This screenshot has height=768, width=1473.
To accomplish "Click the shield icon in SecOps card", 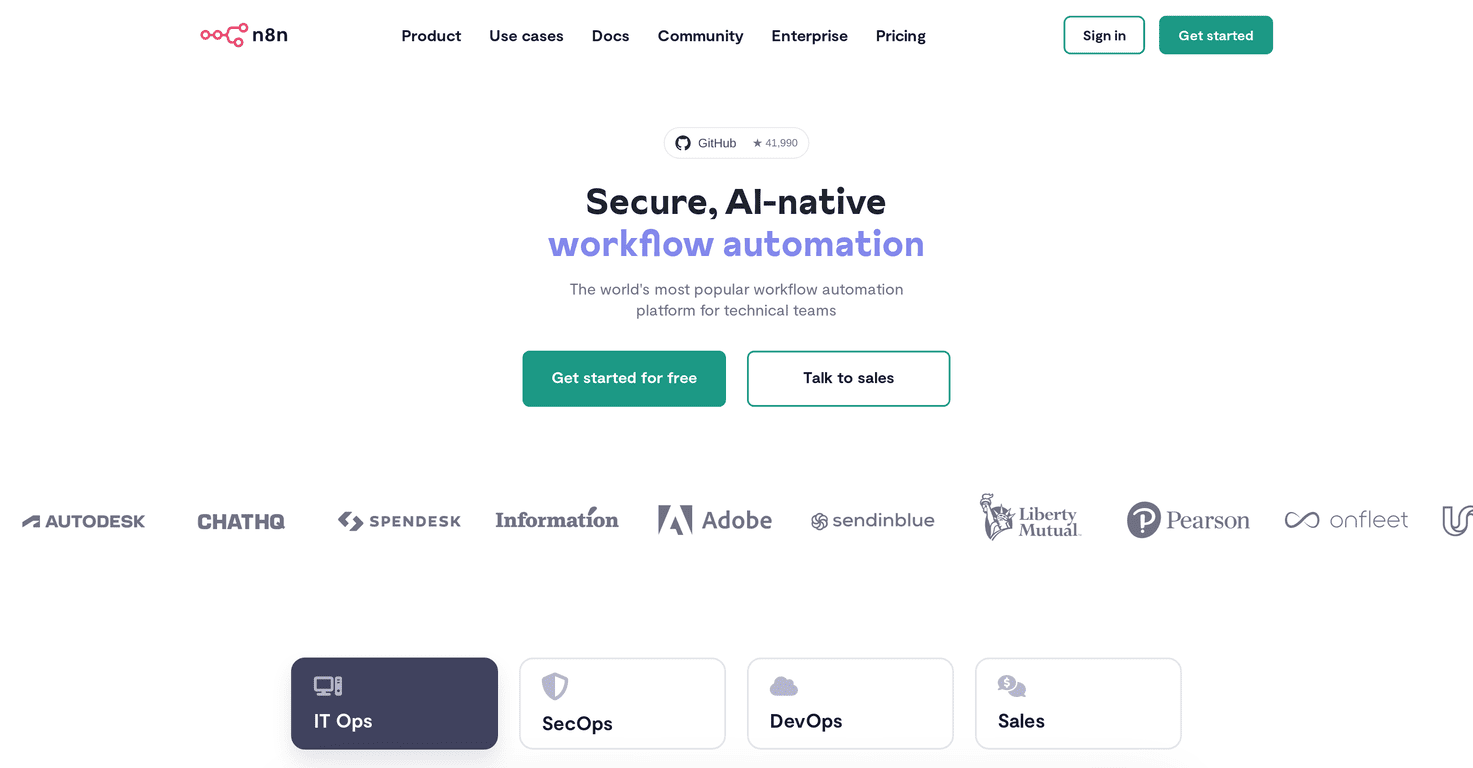I will (555, 686).
